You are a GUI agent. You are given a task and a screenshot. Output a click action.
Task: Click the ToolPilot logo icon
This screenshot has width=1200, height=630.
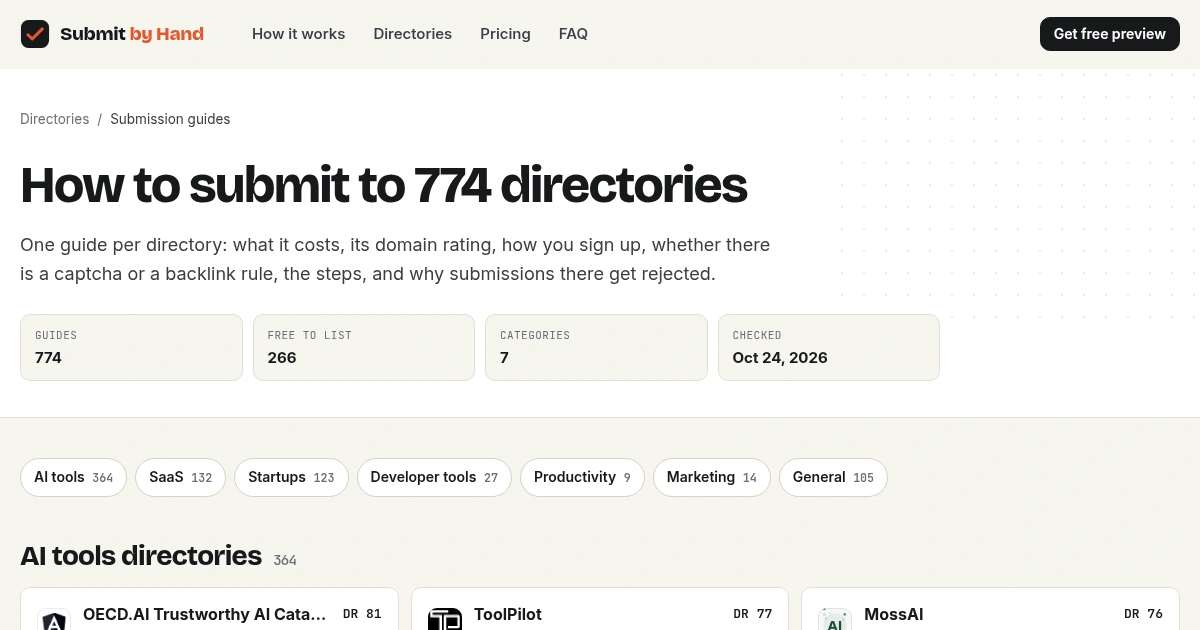tap(445, 620)
